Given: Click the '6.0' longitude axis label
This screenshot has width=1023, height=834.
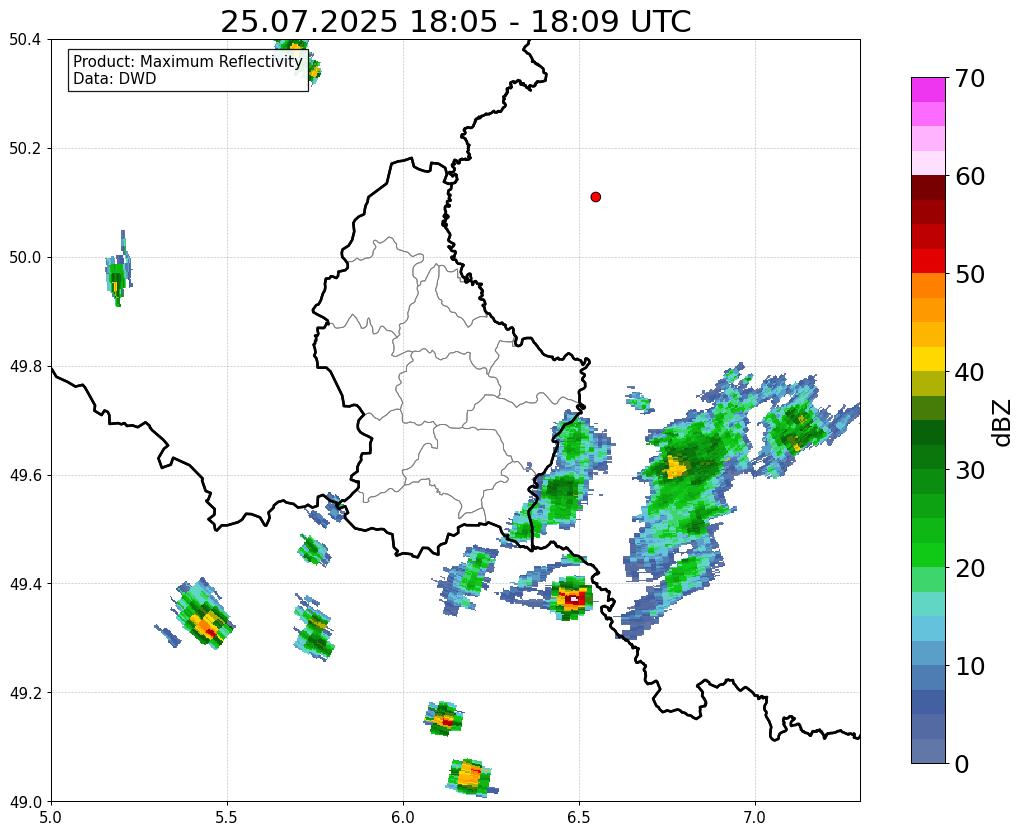Looking at the screenshot, I should point(403,817).
